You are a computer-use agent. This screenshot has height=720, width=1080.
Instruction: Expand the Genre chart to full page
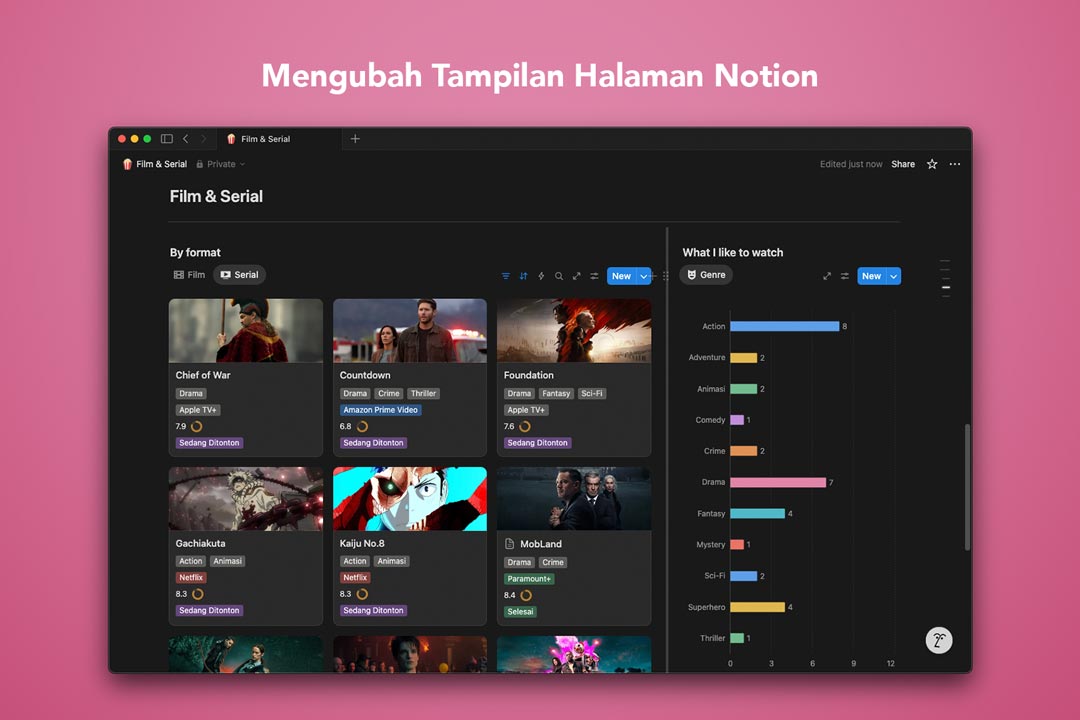tap(827, 276)
